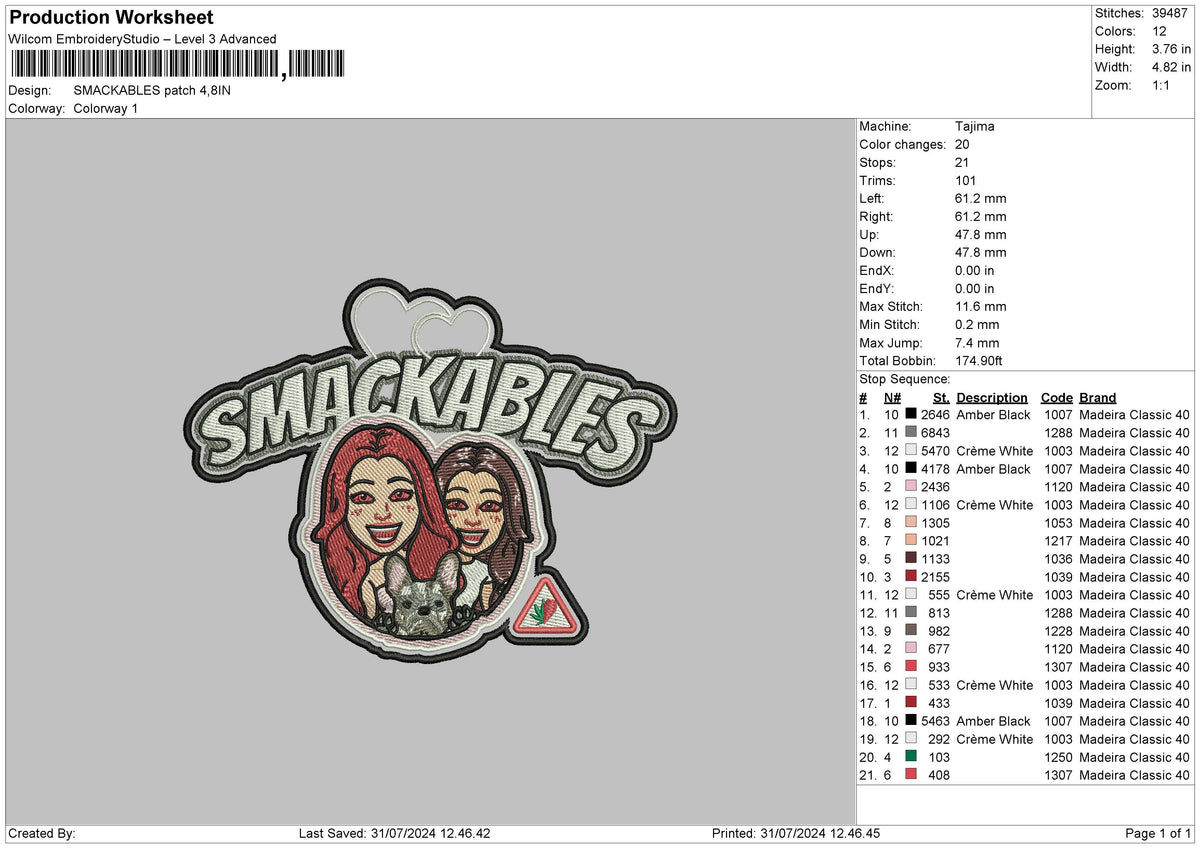Click the red swatch at stop 15
The image size is (1200, 848).
(911, 667)
